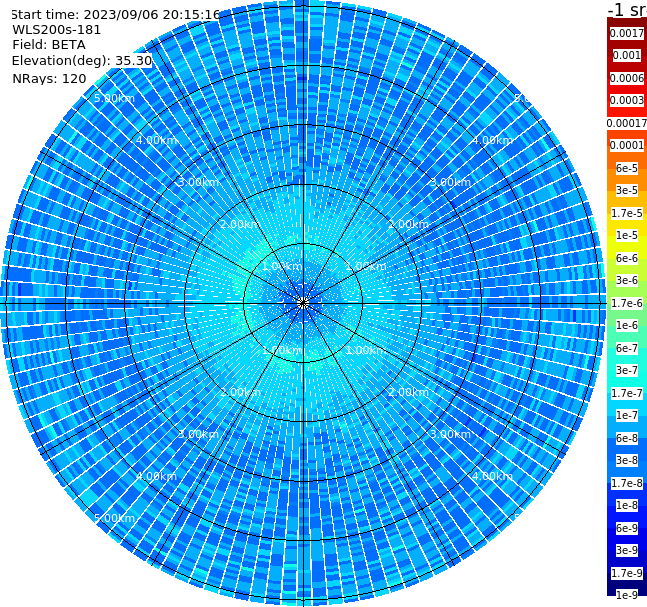The width and height of the screenshot is (647, 607).
Task: Click the 1e-5 colorbar tick label
Action: (x=627, y=235)
